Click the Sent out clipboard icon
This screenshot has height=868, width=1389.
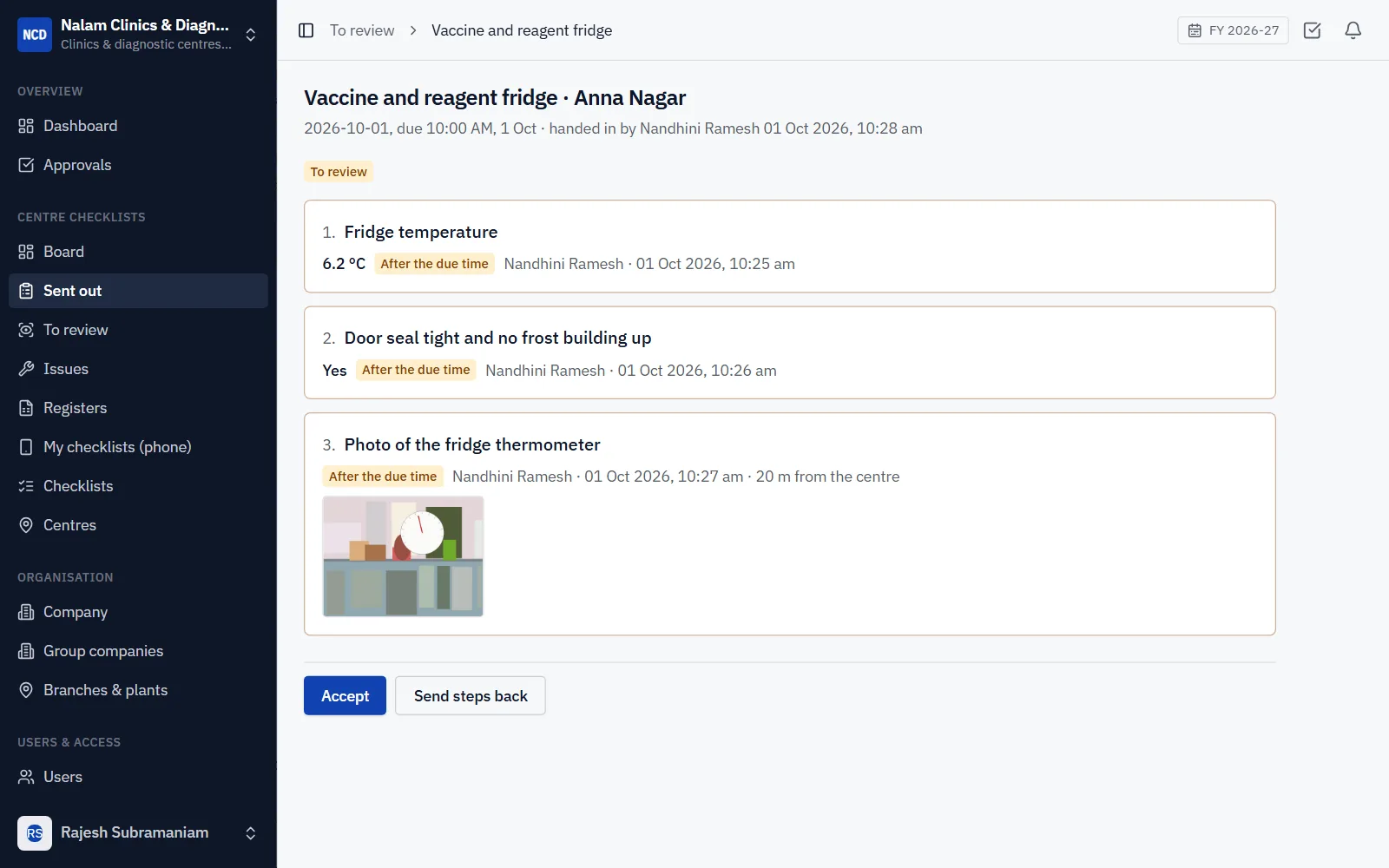(26, 291)
